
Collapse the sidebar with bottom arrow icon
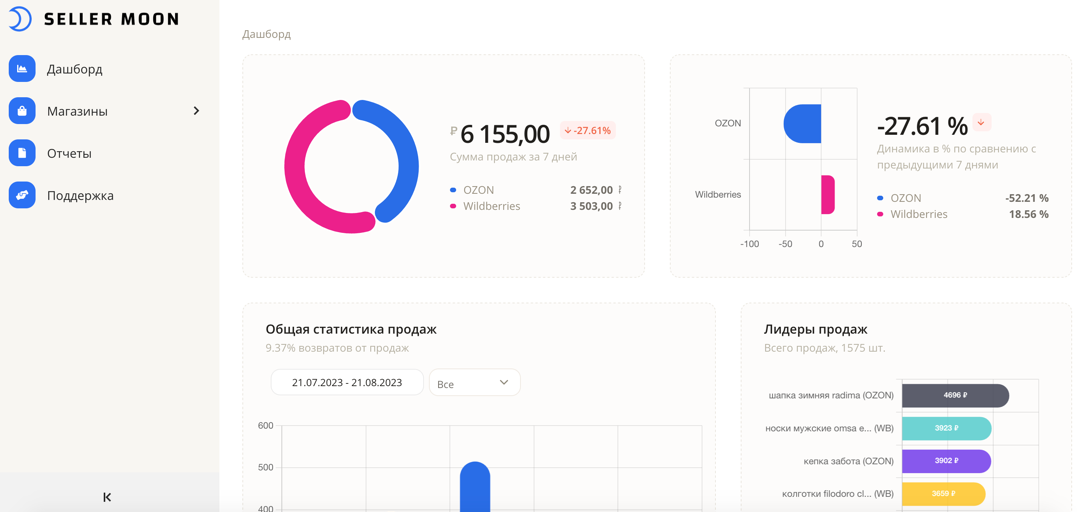click(x=107, y=497)
